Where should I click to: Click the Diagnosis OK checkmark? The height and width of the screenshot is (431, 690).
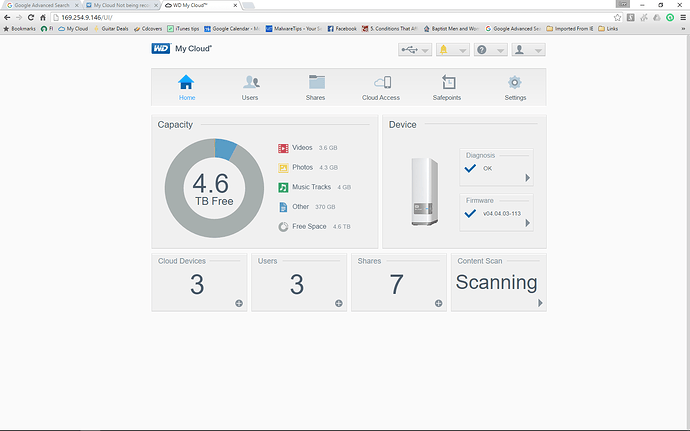(470, 168)
